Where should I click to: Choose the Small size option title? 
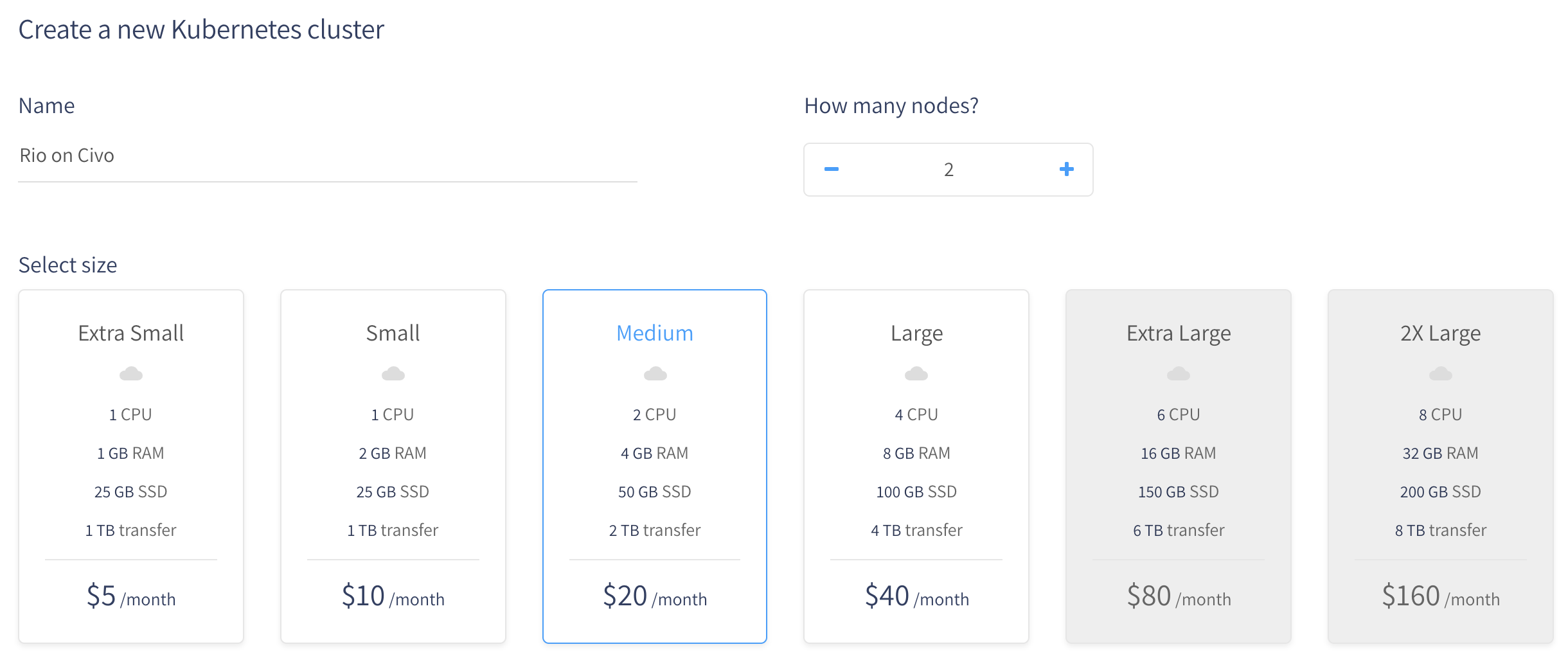[x=393, y=333]
